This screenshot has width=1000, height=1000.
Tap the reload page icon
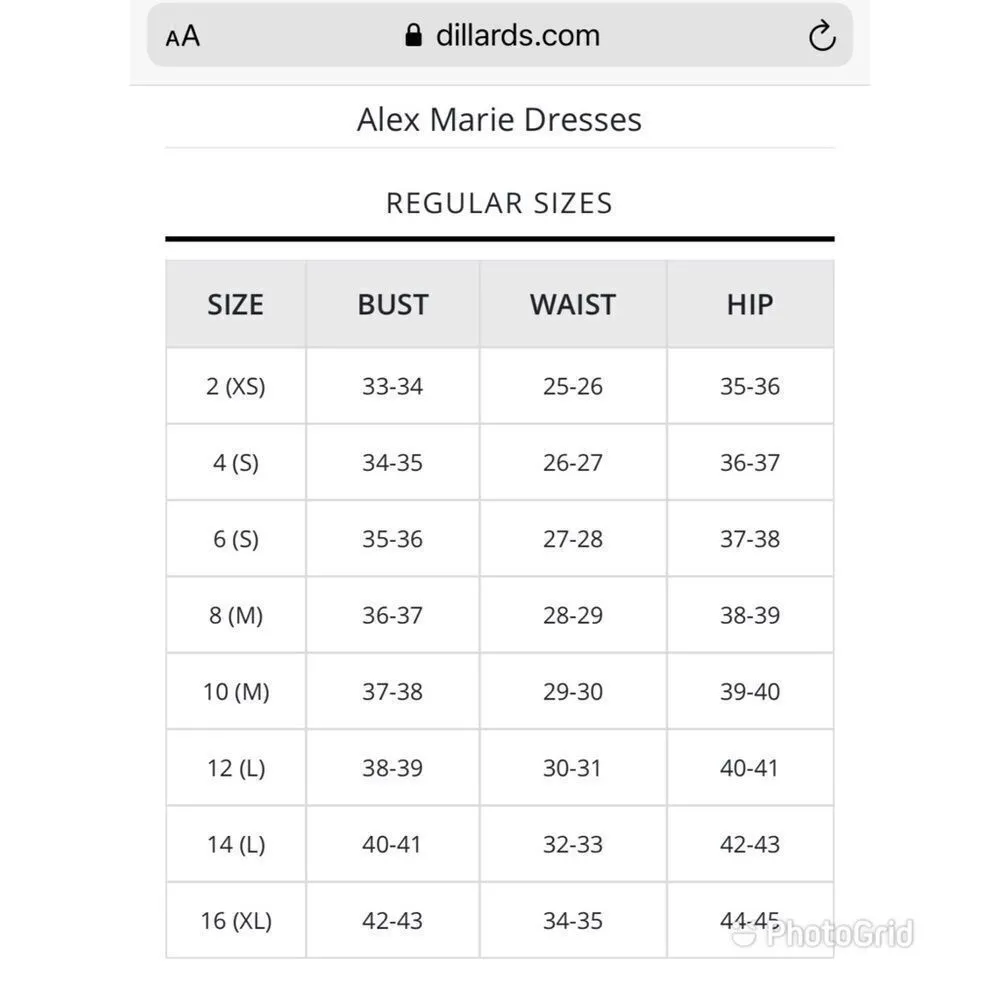click(821, 37)
